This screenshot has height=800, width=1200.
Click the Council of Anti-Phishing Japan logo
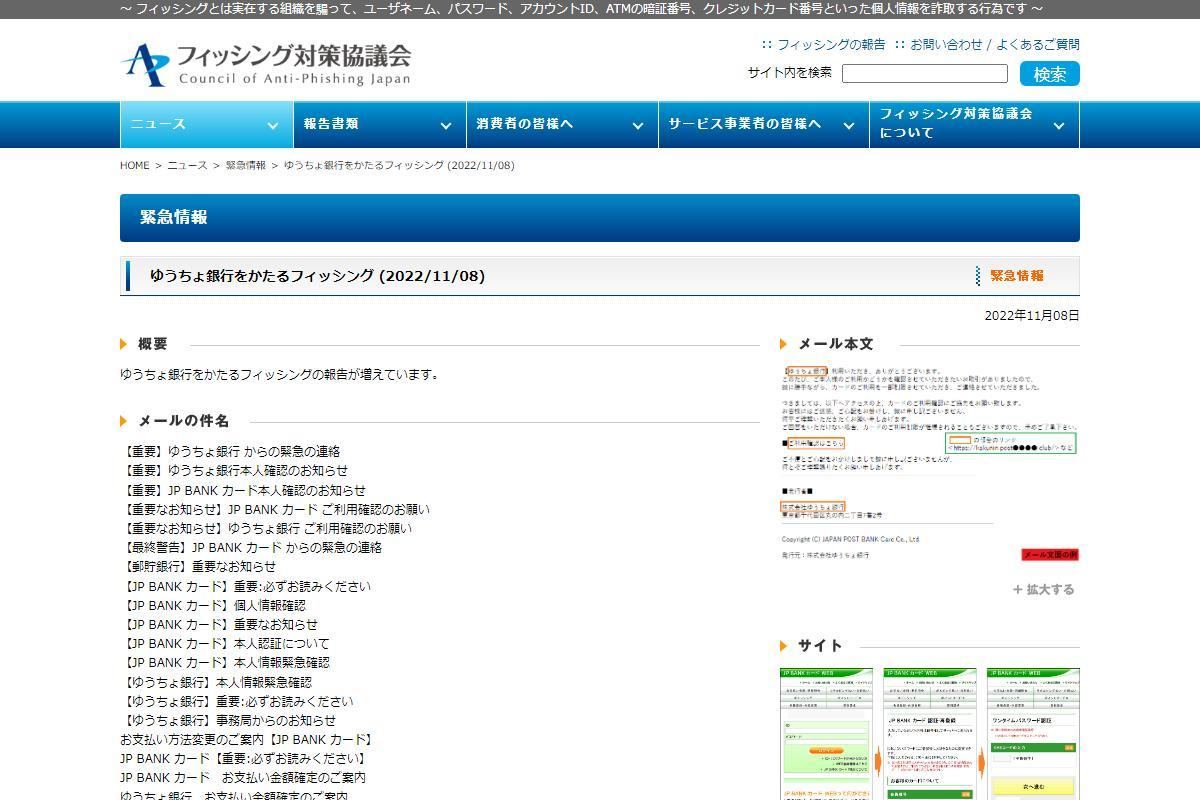pyautogui.click(x=265, y=64)
